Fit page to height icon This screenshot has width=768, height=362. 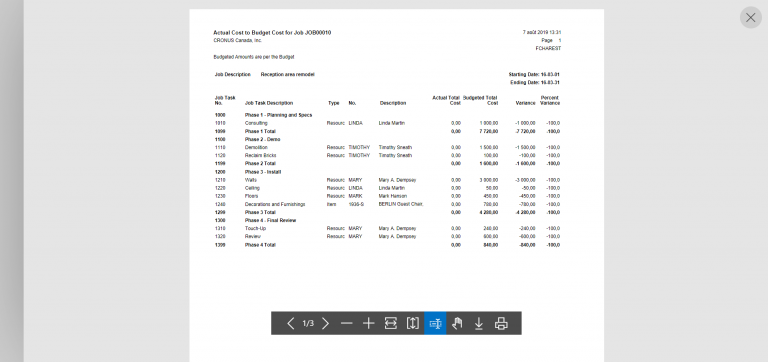click(412, 323)
